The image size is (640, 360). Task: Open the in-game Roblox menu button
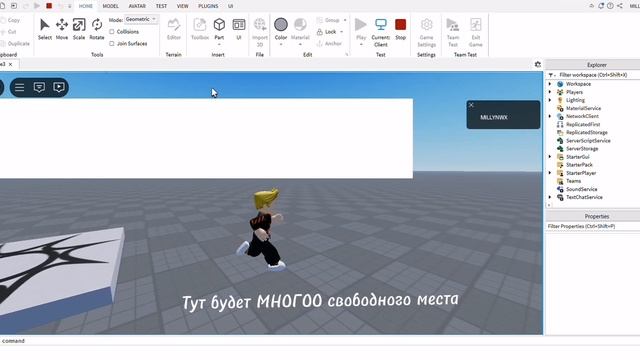[20, 87]
